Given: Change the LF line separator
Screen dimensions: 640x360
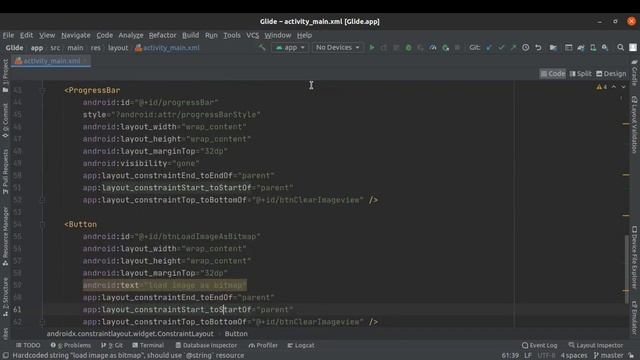Looking at the screenshot, I should click(x=528, y=356).
